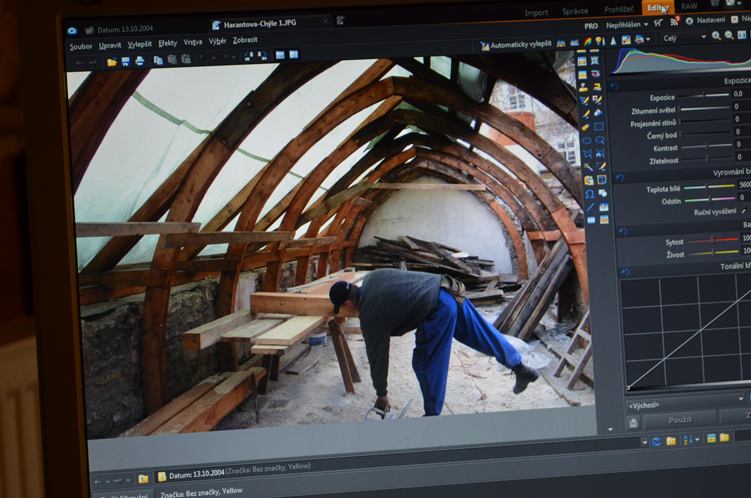Click the Copy icon in the toolbar
This screenshot has width=751, height=498.
pos(158,60)
